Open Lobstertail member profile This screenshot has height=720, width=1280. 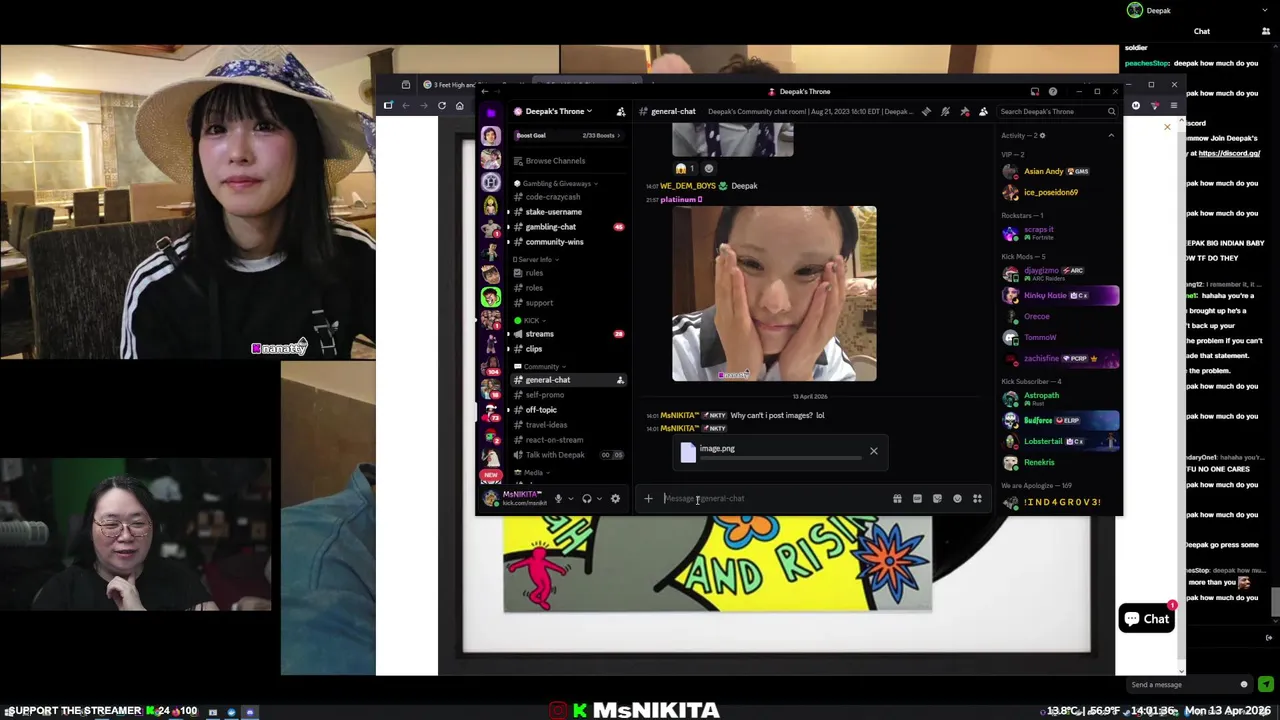point(1059,441)
